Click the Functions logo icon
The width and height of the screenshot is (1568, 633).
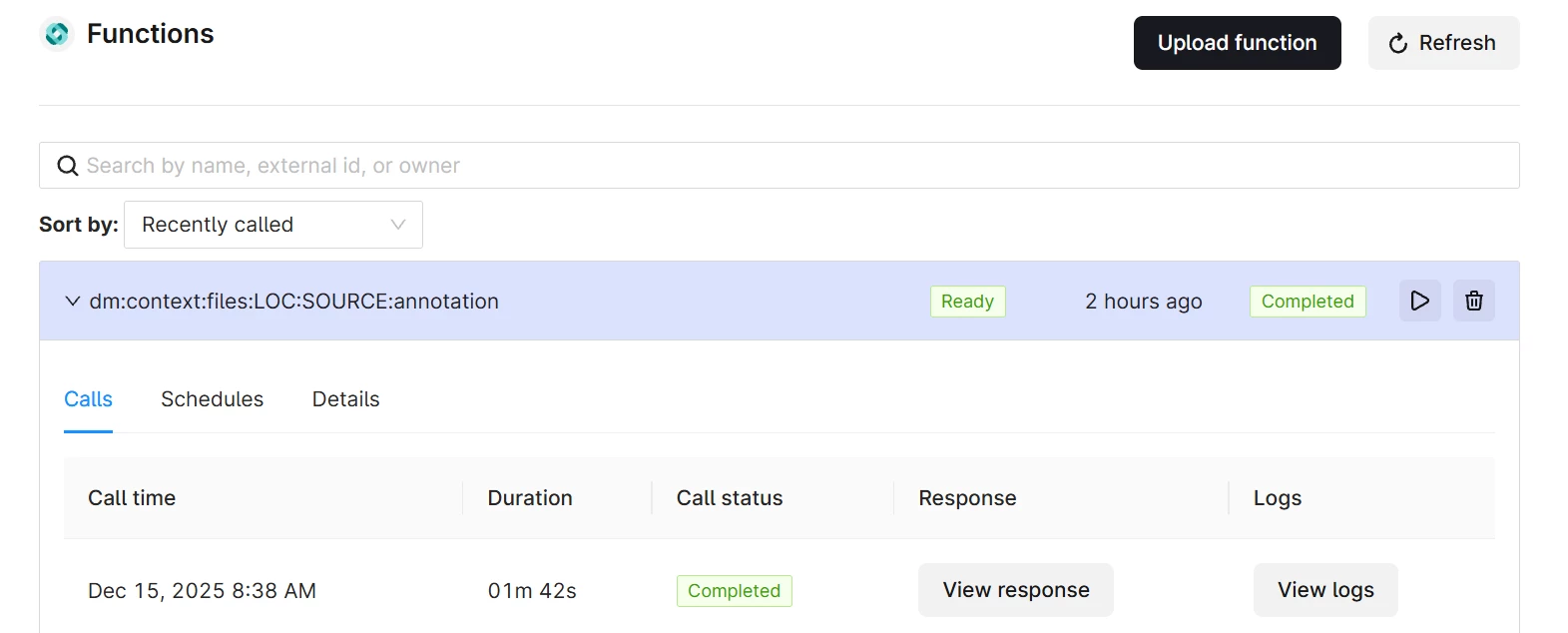click(x=57, y=34)
